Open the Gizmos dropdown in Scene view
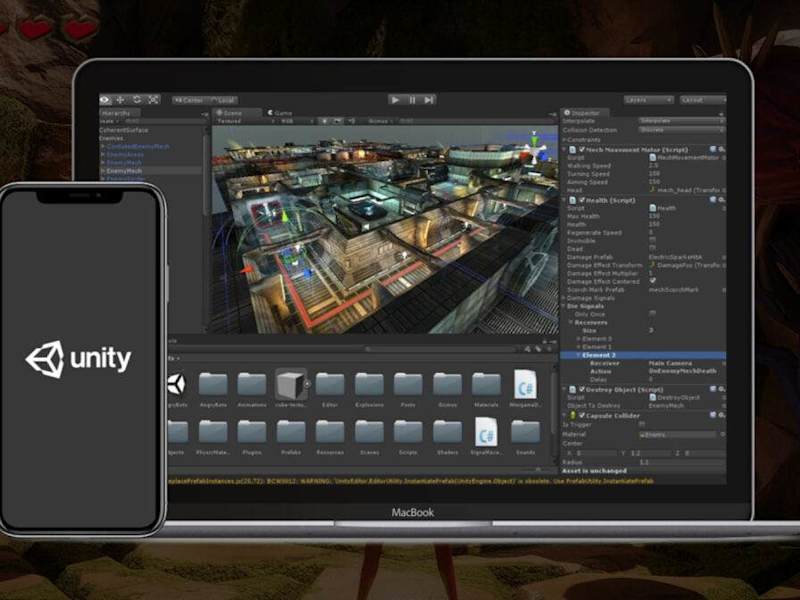Viewport: 800px width, 600px height. click(381, 121)
